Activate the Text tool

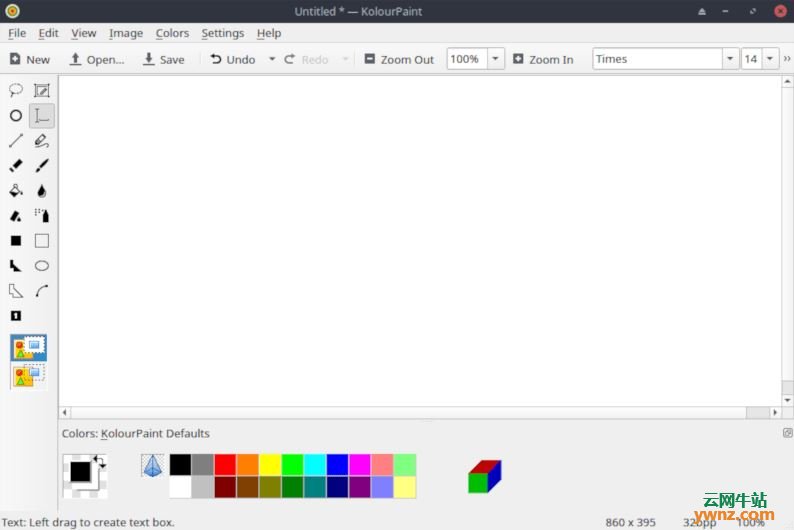(42, 115)
